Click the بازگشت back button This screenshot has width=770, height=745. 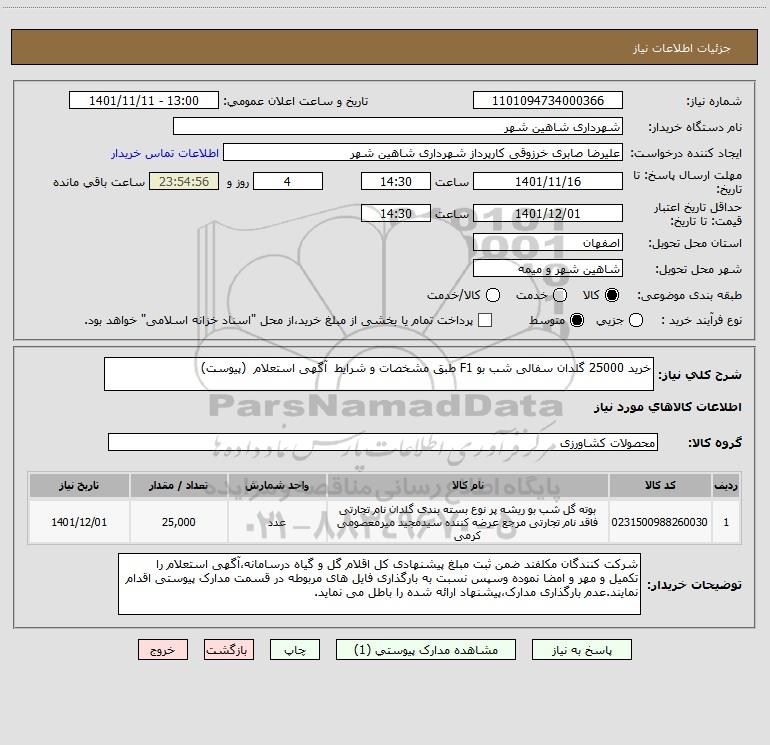[x=229, y=650]
